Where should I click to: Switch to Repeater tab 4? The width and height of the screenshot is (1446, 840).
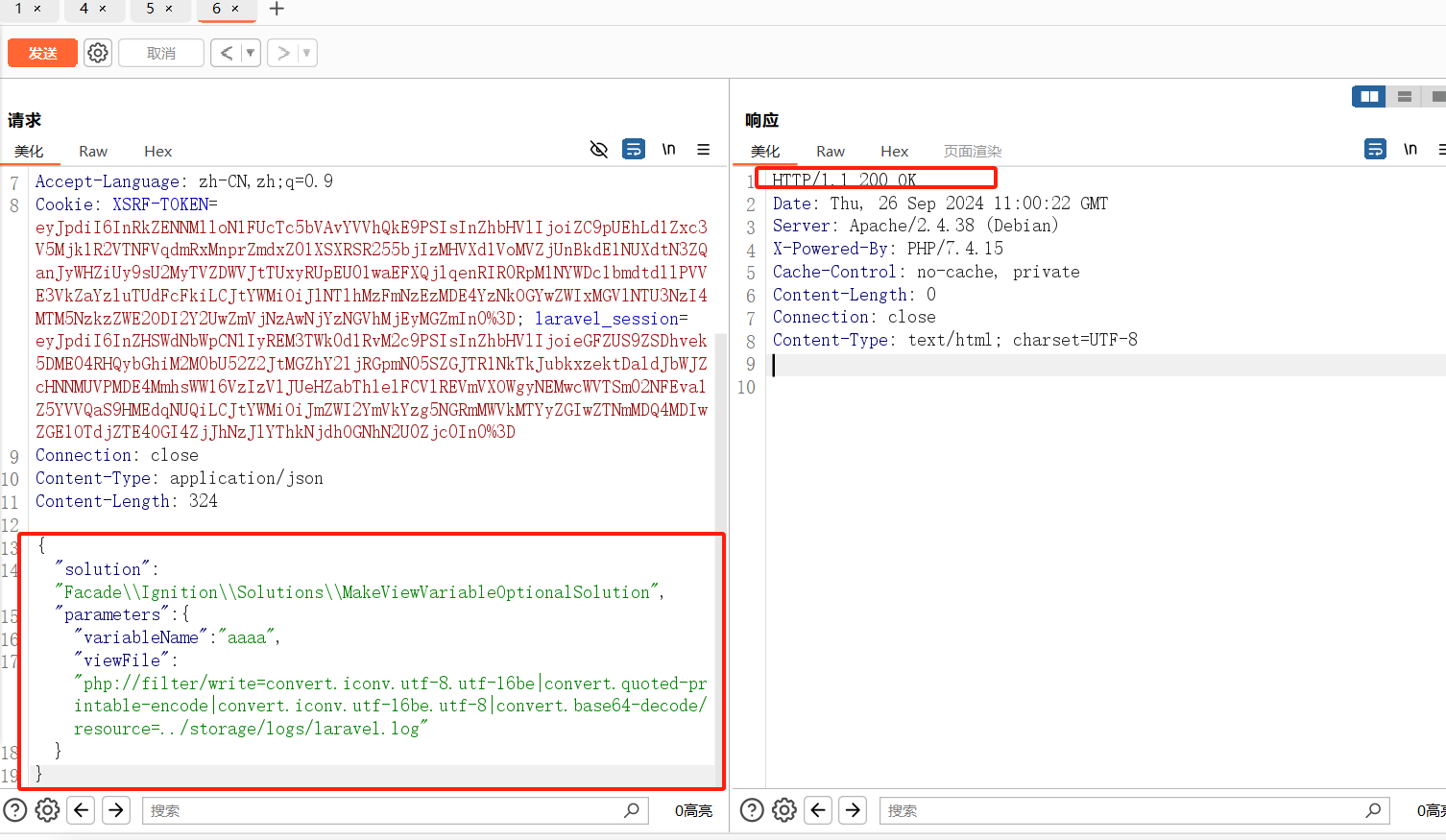84,9
